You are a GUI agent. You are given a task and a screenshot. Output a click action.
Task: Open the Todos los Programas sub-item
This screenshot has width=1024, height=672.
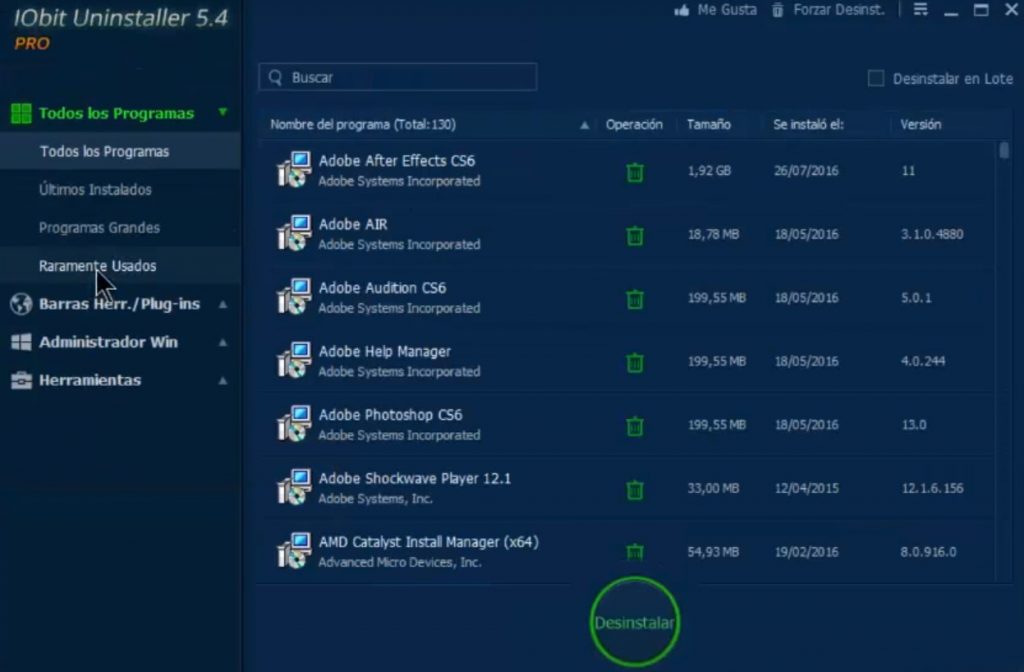[x=120, y=152]
